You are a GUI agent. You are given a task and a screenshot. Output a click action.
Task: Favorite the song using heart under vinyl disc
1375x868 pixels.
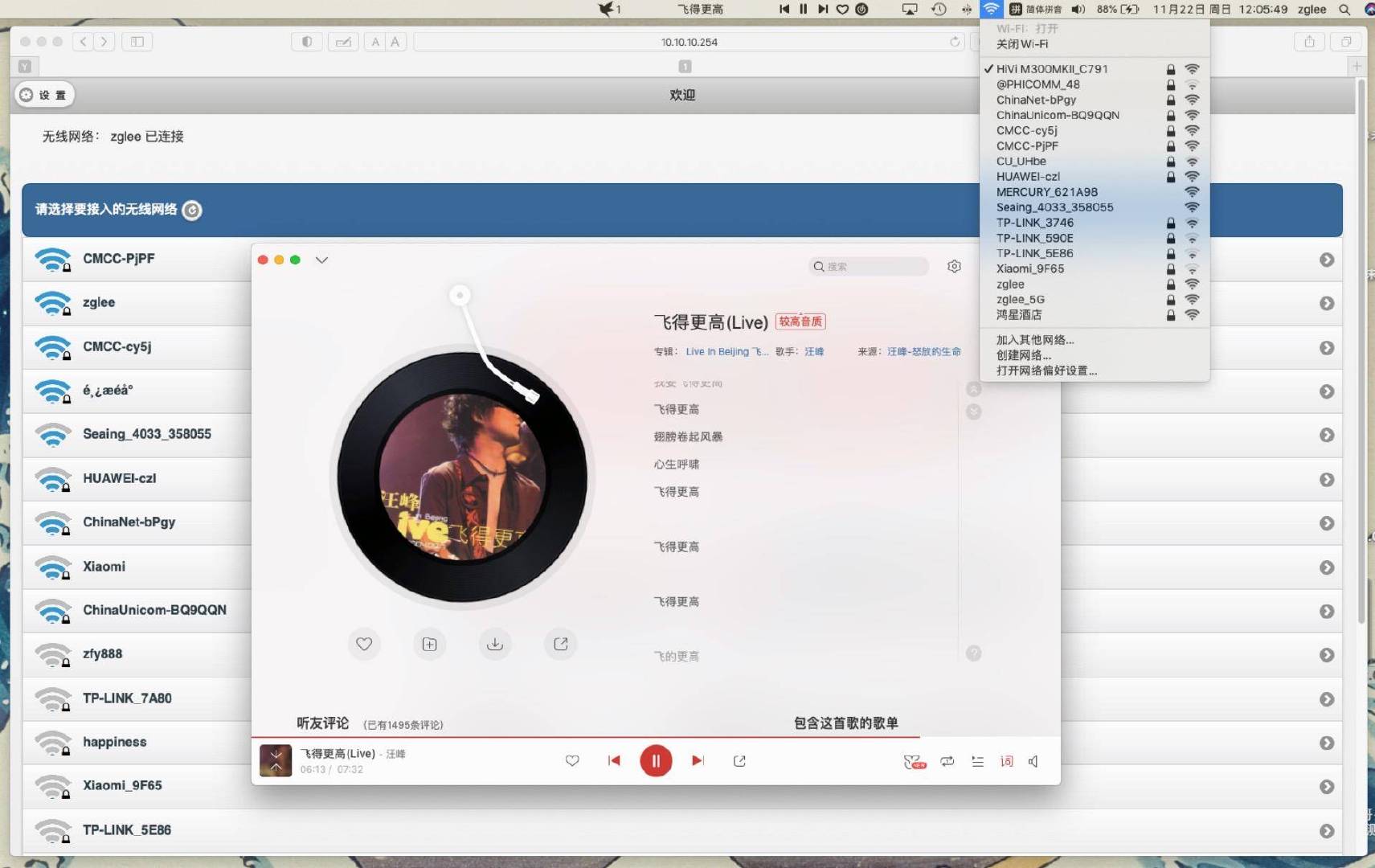(x=364, y=644)
